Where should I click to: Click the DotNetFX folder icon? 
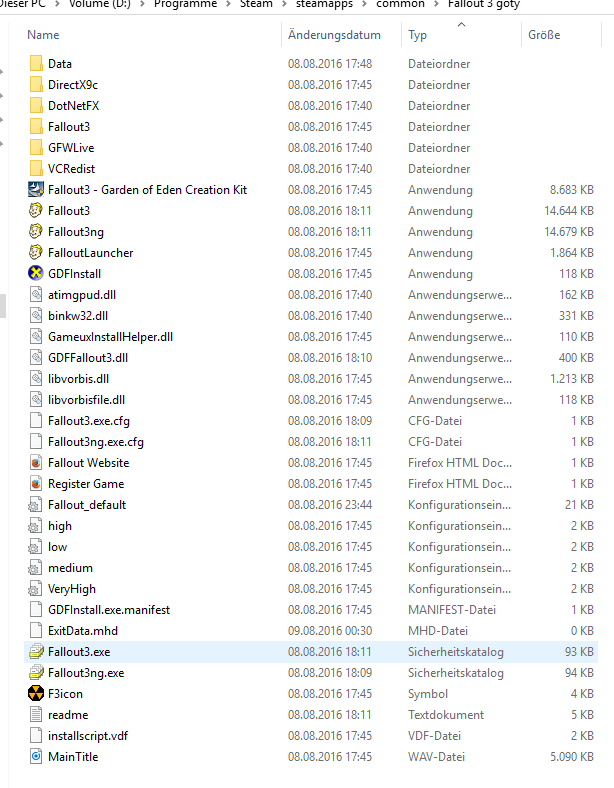36,106
